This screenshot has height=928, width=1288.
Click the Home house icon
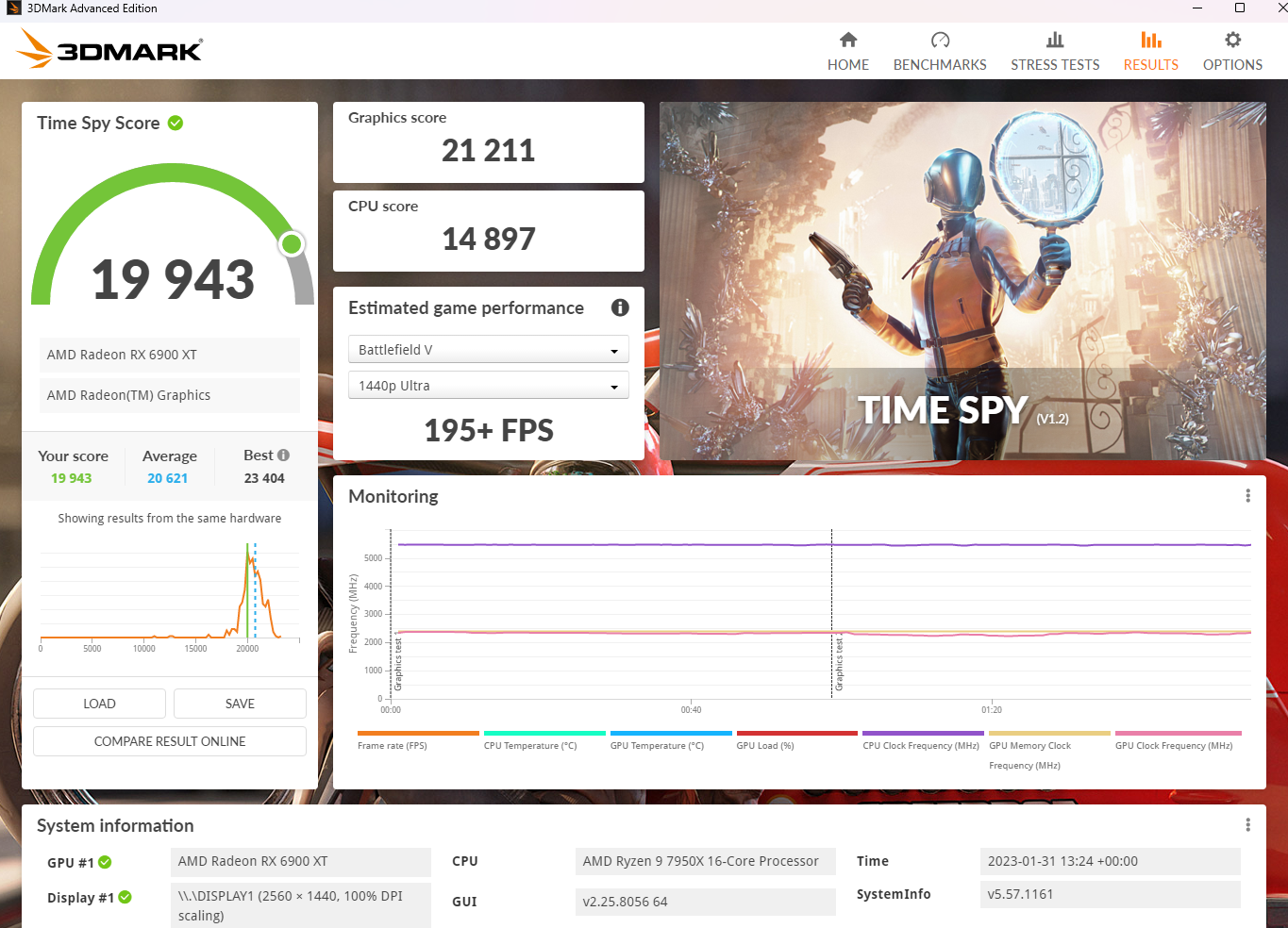coord(848,40)
